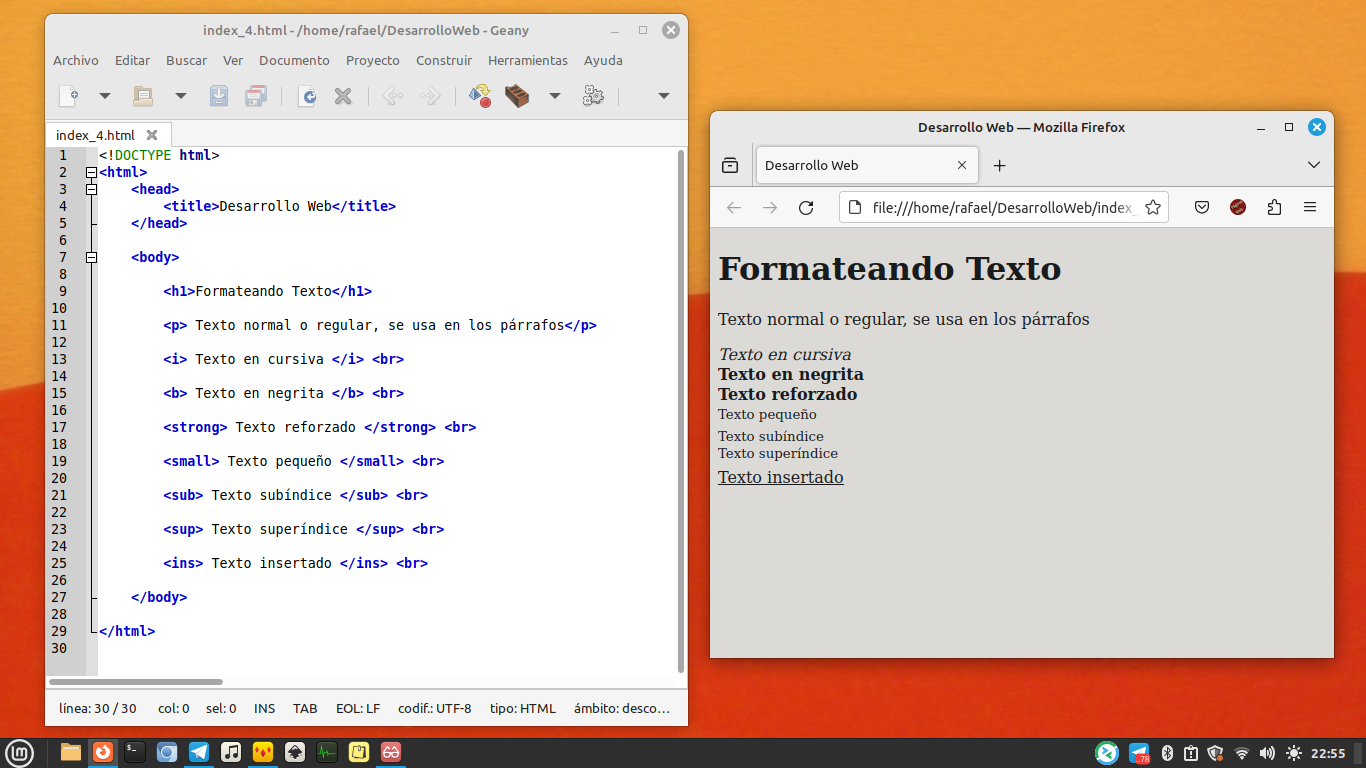
Task: Click the Compile icon in Geany toolbar
Action: (480, 96)
